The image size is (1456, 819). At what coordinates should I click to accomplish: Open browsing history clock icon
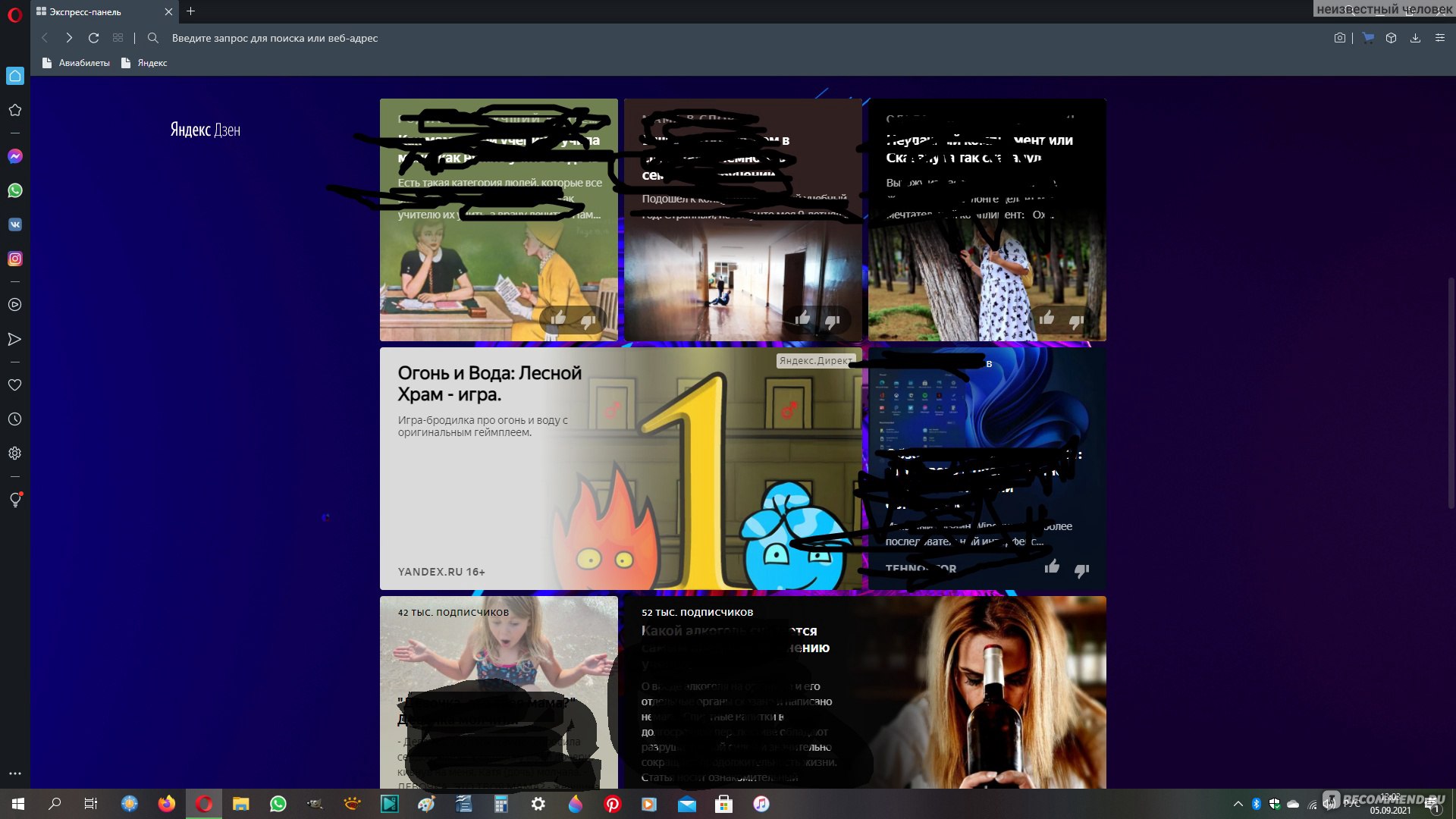pyautogui.click(x=14, y=419)
